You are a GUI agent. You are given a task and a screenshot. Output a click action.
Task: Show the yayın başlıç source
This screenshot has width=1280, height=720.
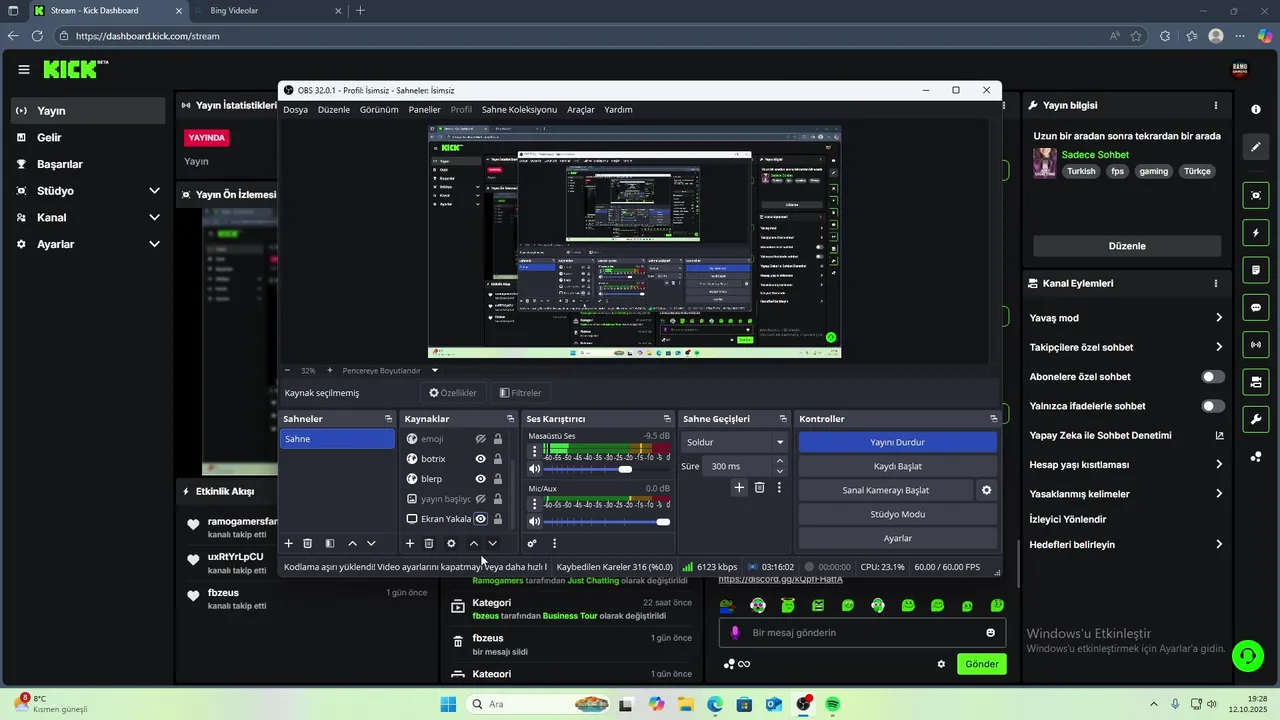point(480,499)
